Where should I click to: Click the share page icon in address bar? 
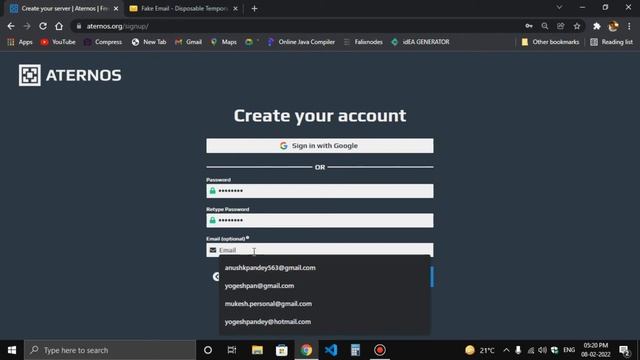[x=561, y=26]
